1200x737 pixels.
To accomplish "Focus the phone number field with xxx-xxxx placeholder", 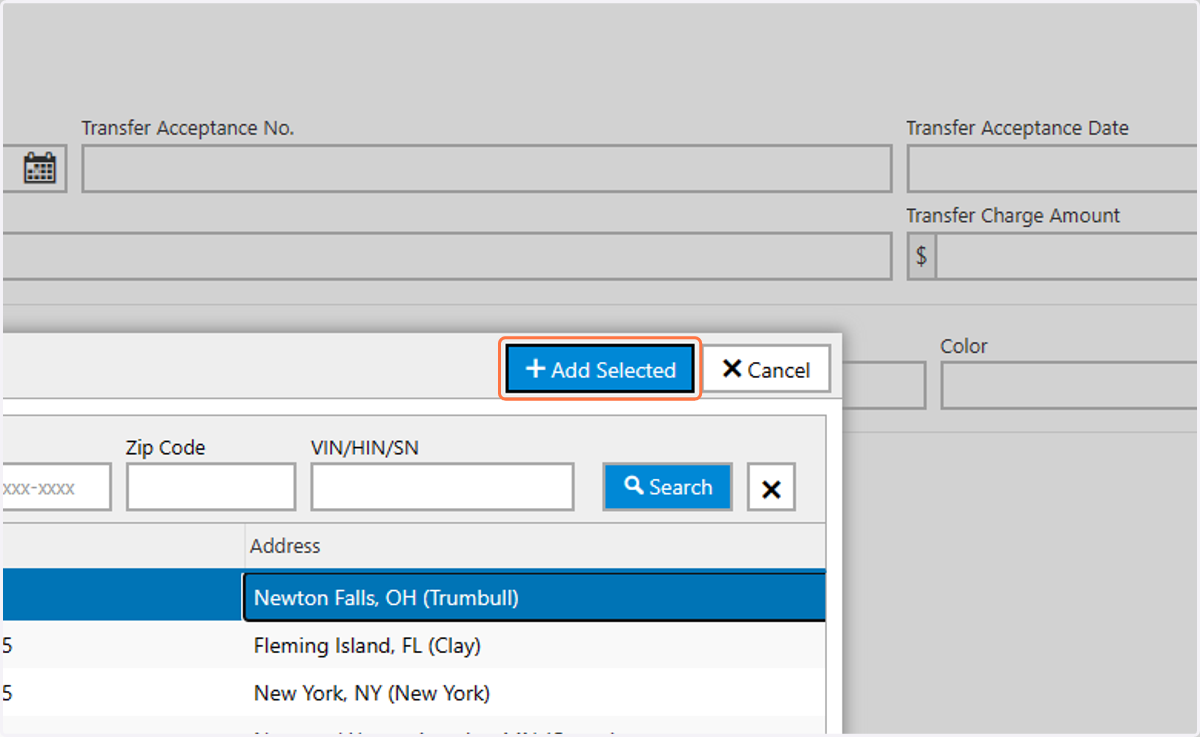I will point(56,487).
